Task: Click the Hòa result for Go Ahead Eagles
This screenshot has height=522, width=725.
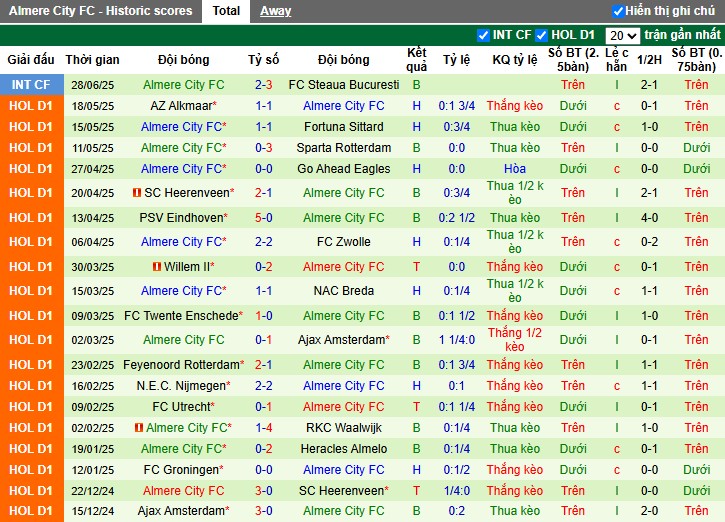Action: pos(515,169)
